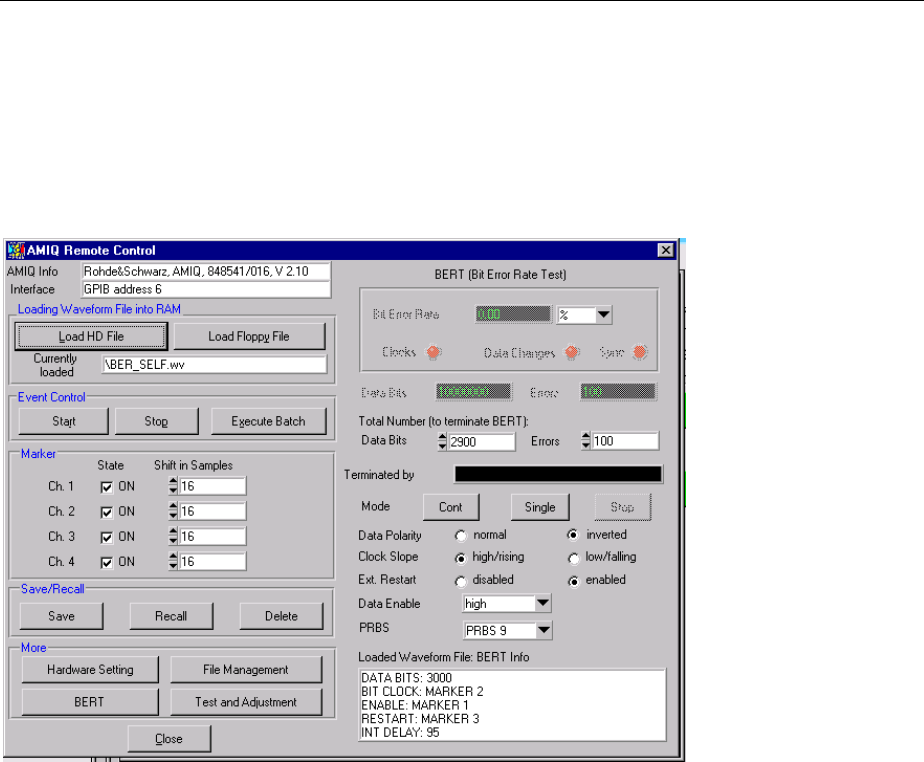Click 'BIT CLOCK: MARKER 2' line

tap(422, 691)
